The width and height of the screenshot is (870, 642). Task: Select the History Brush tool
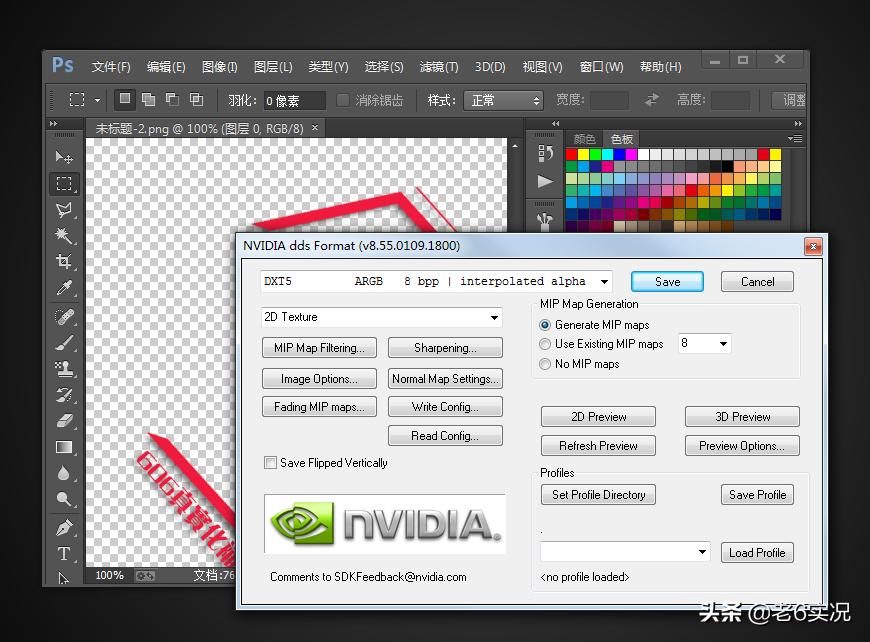click(x=64, y=395)
